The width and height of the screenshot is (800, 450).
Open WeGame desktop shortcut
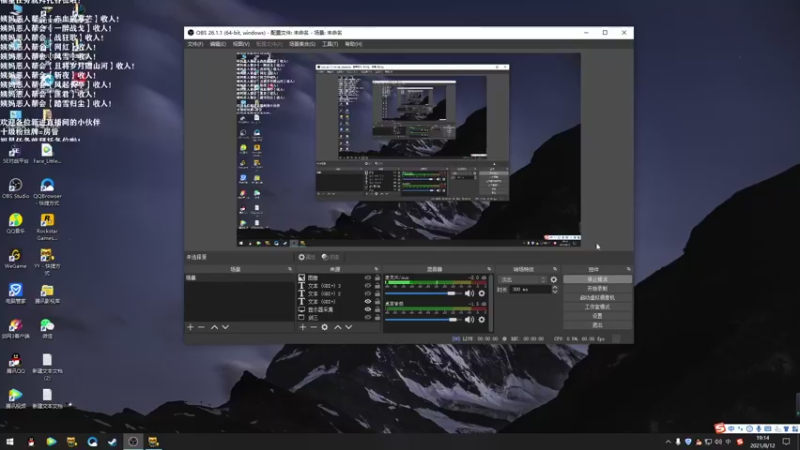(15, 259)
